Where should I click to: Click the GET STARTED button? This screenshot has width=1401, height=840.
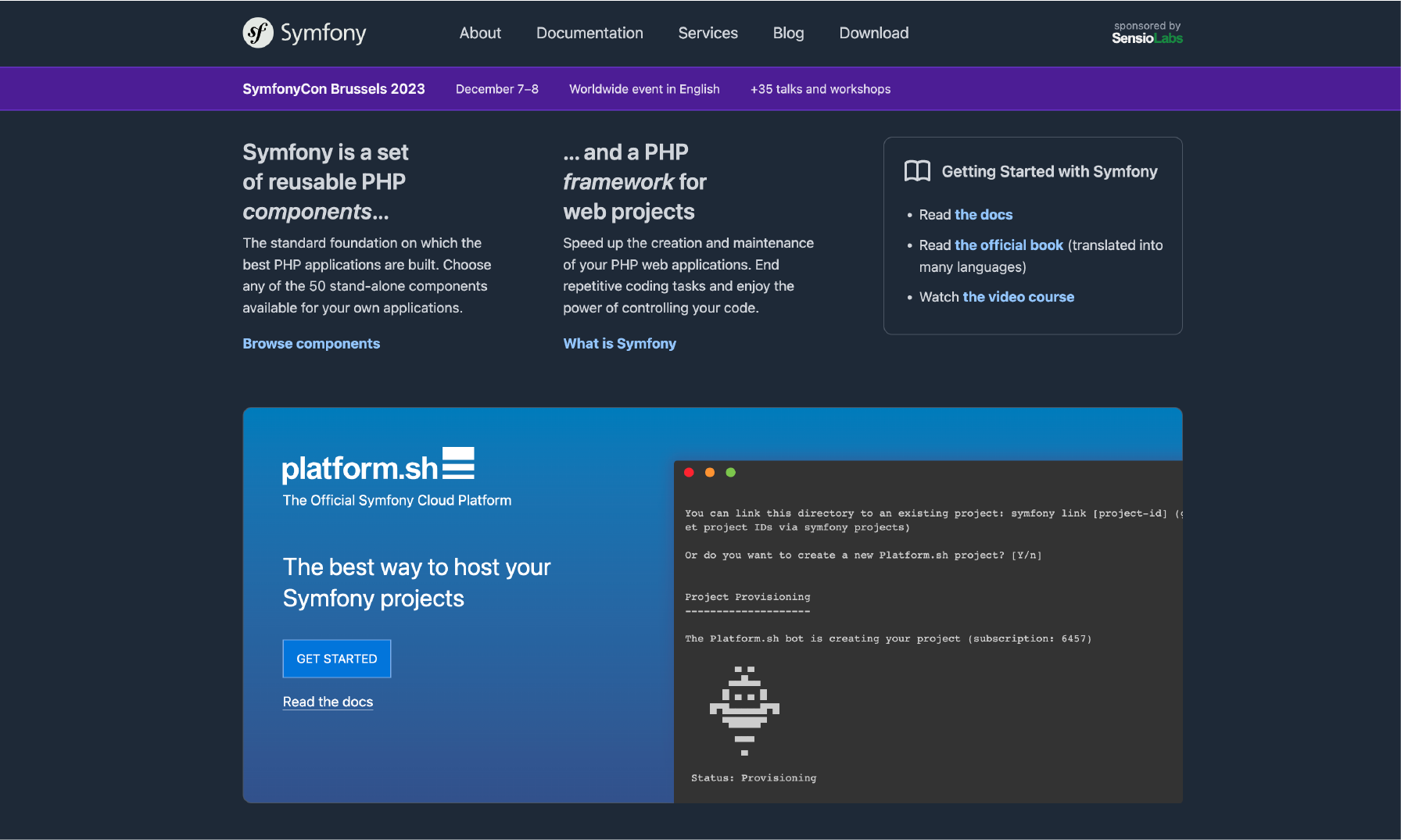(337, 659)
